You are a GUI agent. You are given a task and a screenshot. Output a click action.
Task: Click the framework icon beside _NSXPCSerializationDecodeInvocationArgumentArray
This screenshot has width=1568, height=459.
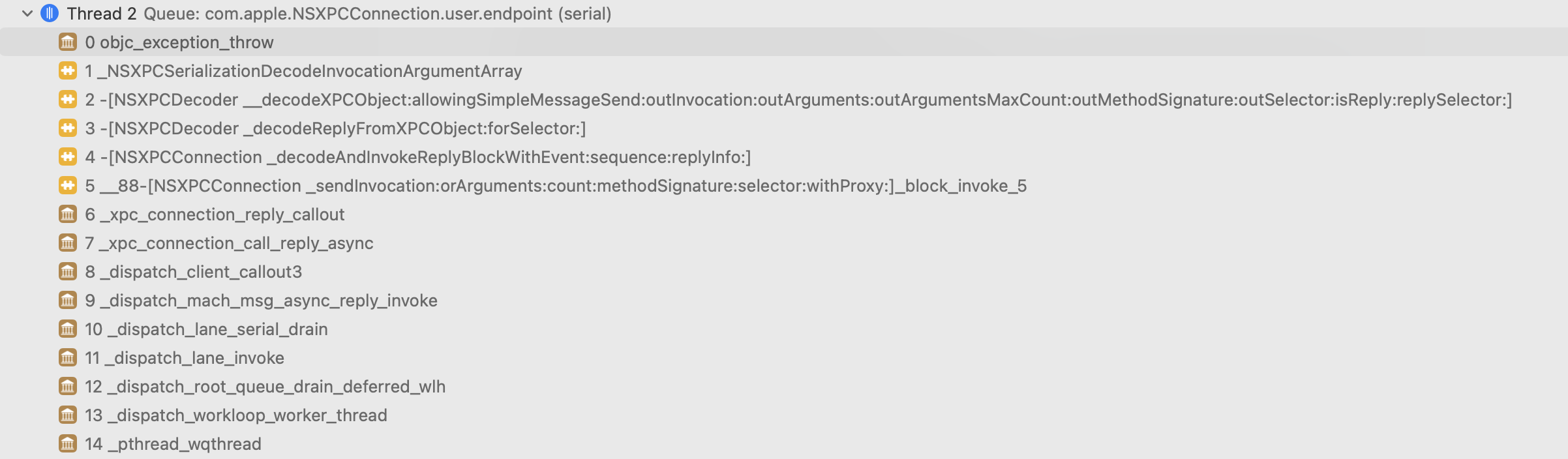68,70
